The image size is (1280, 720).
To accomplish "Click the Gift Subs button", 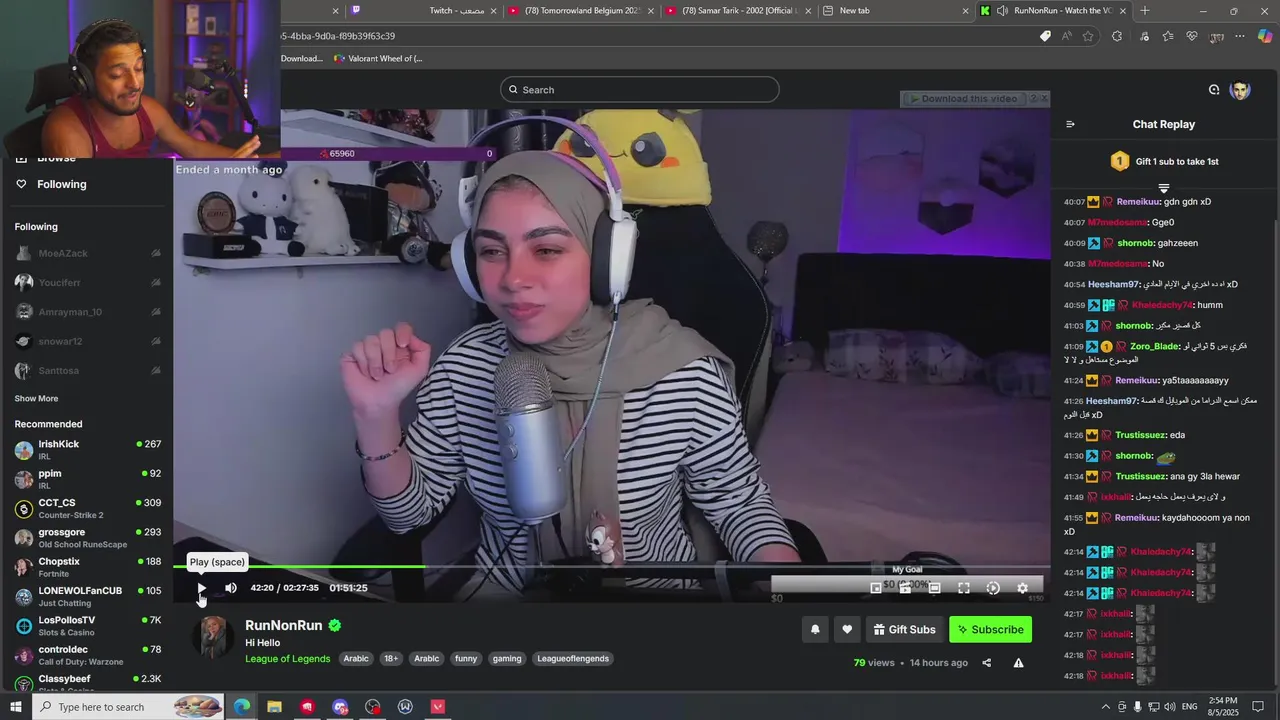I will (x=904, y=629).
